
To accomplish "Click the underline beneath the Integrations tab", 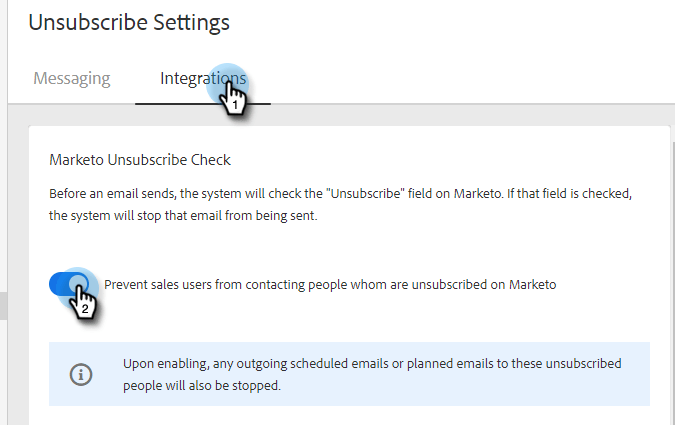I will click(x=203, y=104).
